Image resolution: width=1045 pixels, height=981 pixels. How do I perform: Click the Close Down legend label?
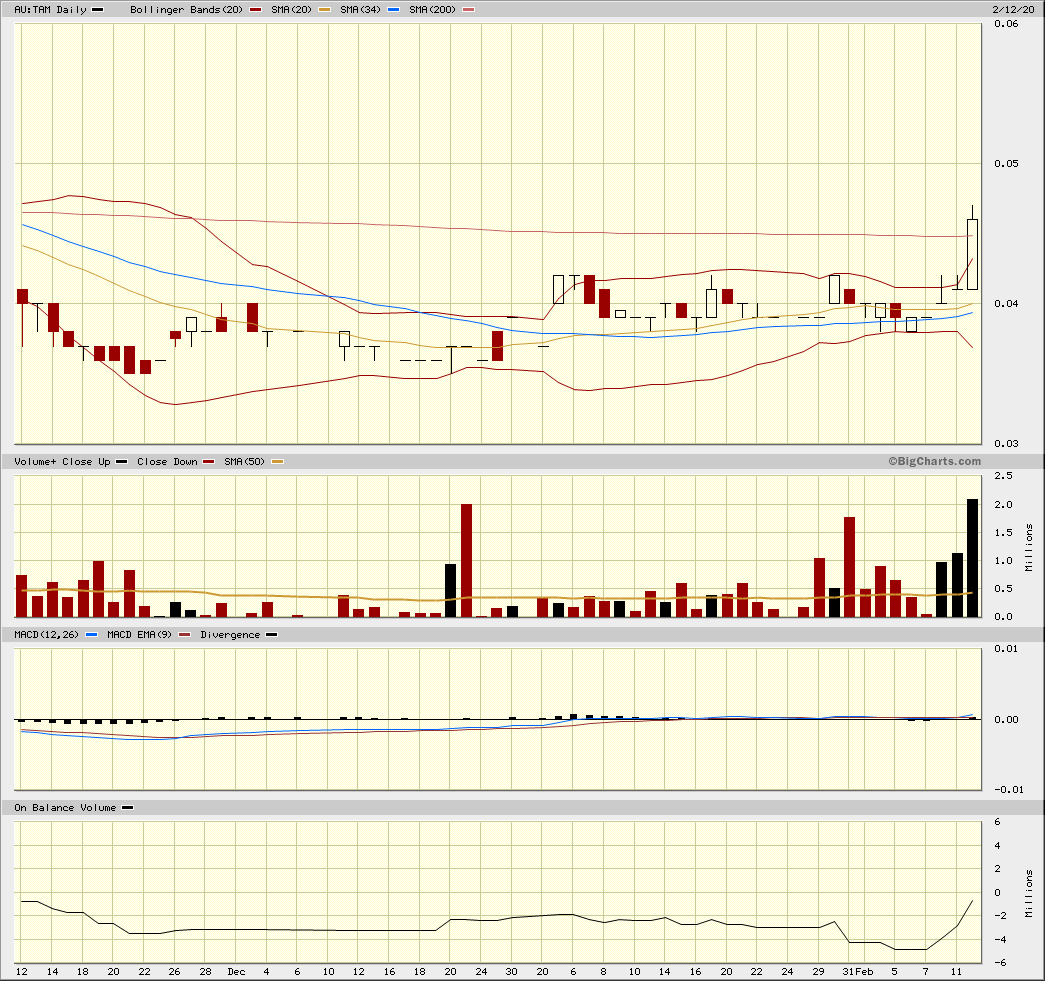(167, 462)
